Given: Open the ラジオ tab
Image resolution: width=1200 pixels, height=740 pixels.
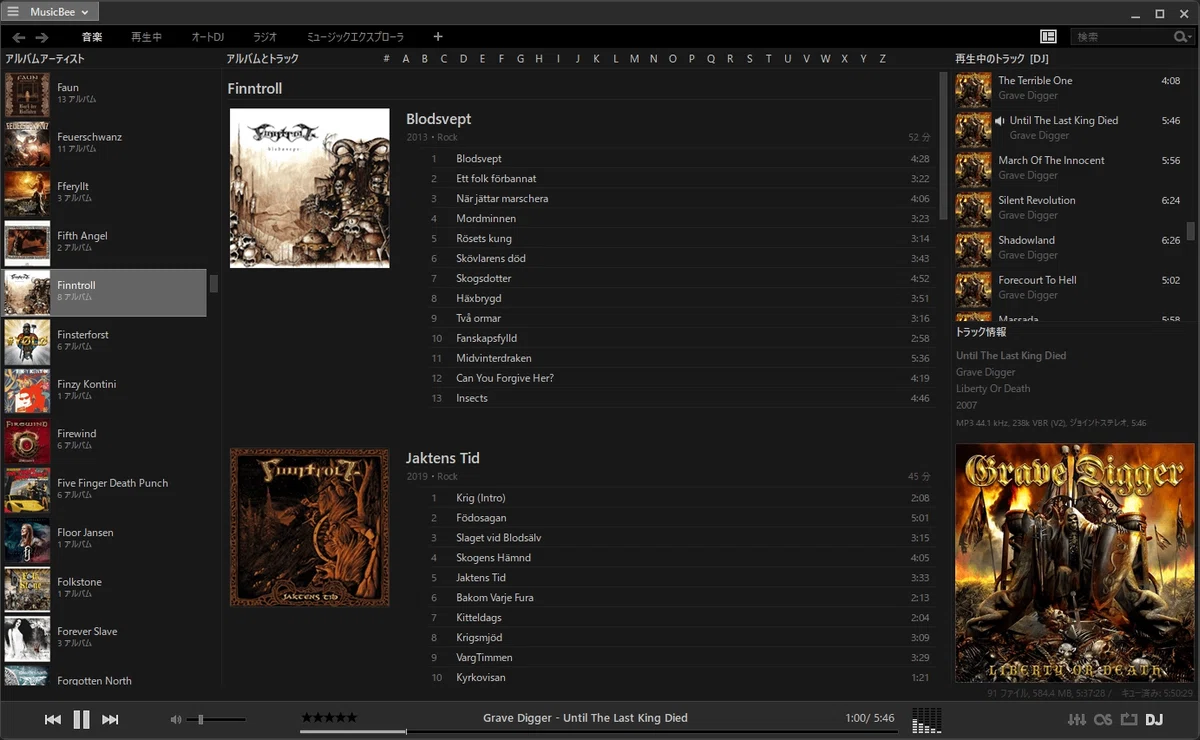Looking at the screenshot, I should click(265, 37).
